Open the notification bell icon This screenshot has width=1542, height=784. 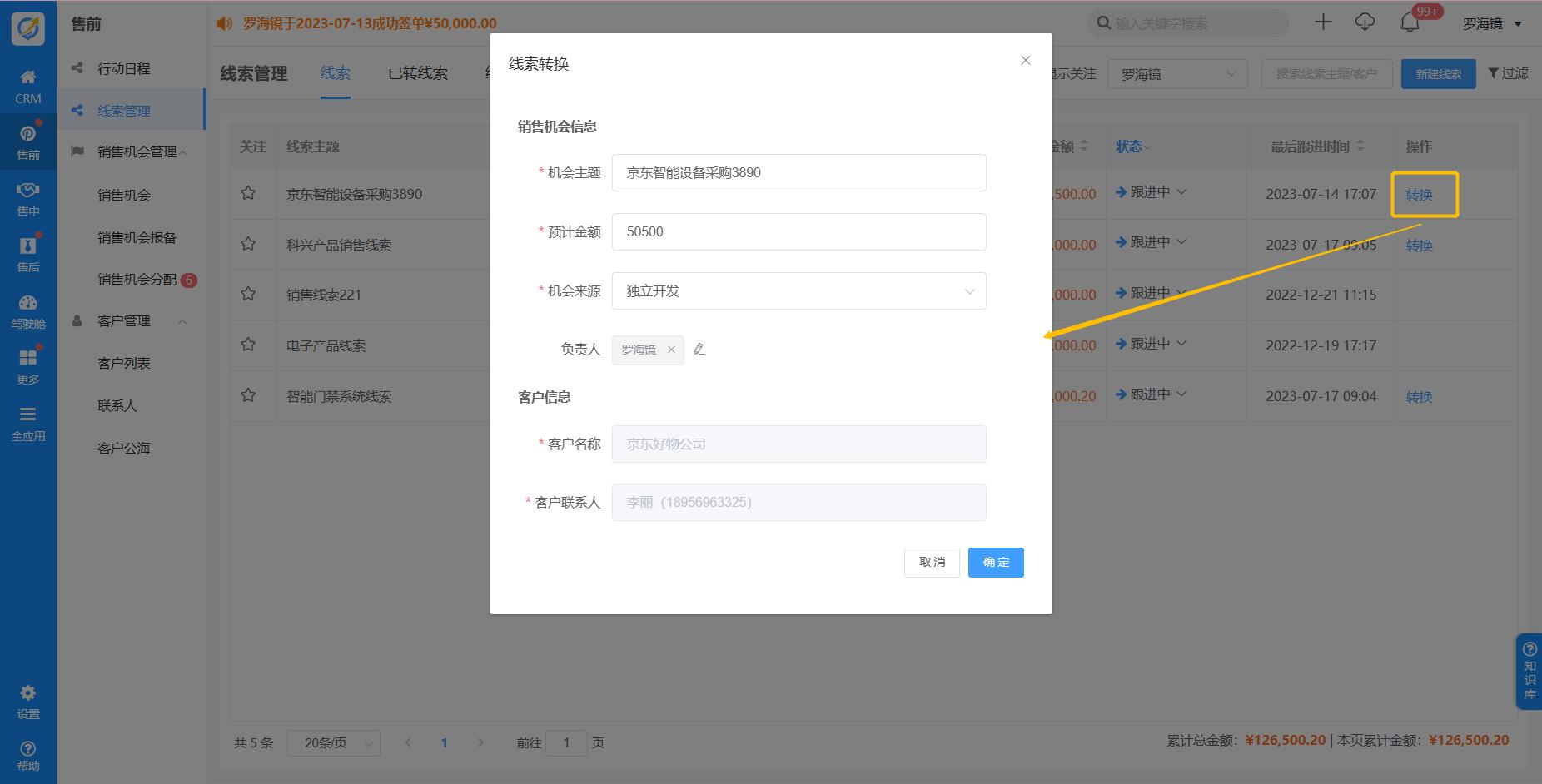click(1410, 23)
